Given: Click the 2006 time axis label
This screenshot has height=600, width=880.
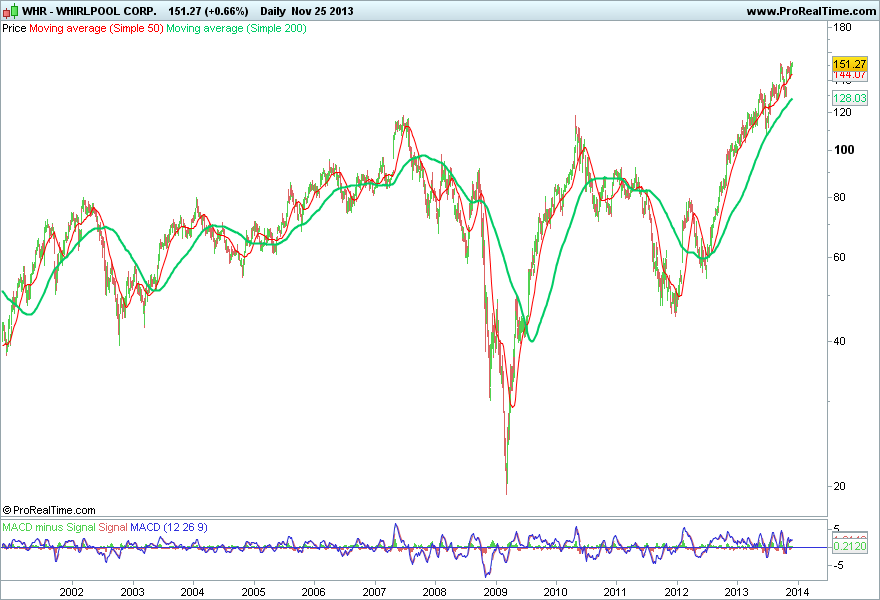Looking at the screenshot, I should [x=313, y=592].
